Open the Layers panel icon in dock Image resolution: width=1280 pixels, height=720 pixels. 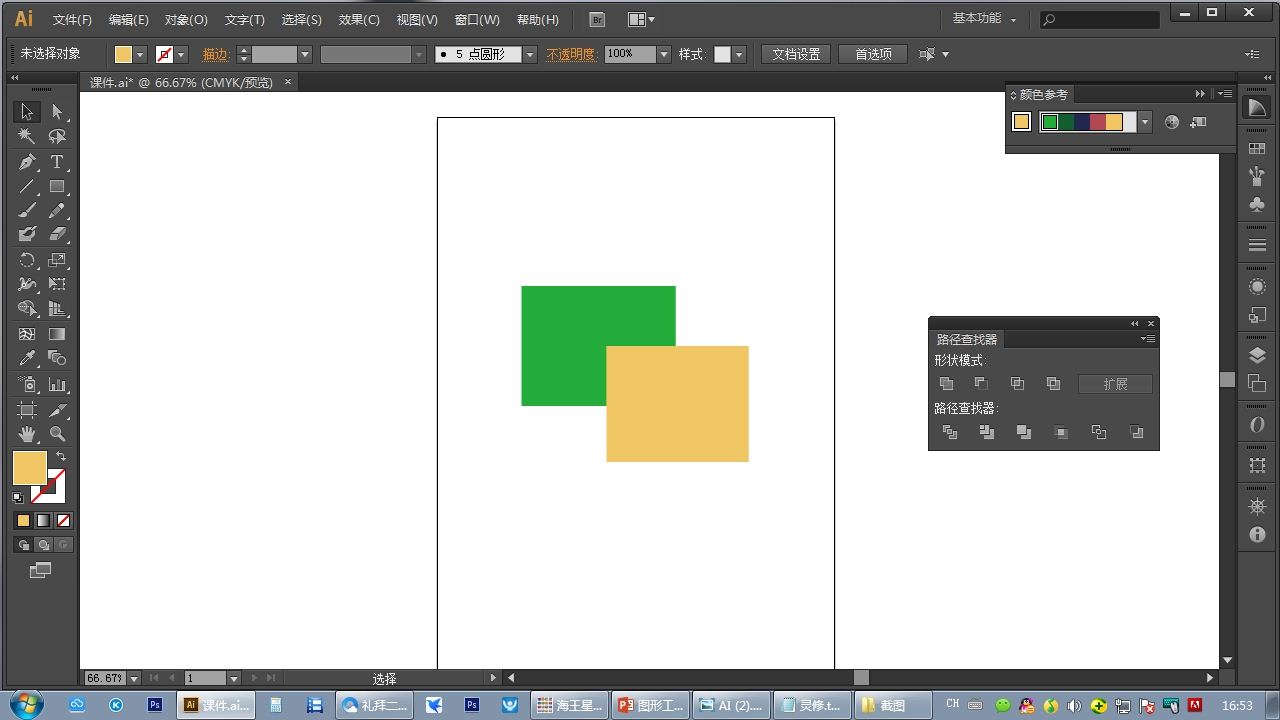click(1258, 355)
